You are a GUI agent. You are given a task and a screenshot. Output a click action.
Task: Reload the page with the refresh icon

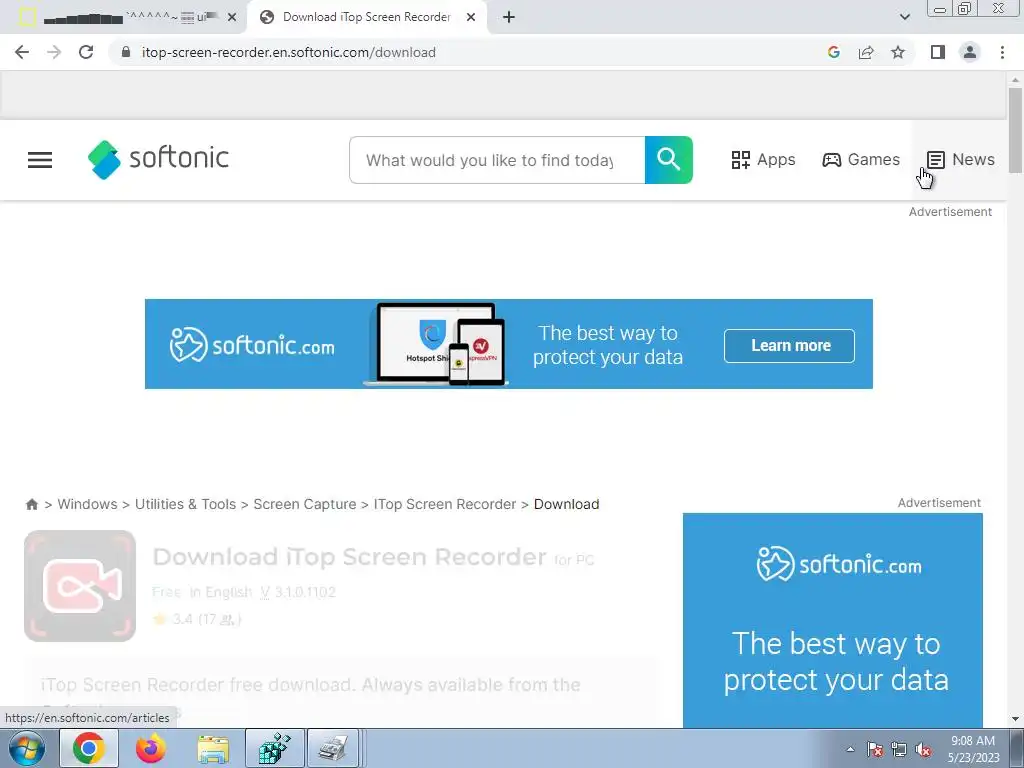[86, 52]
